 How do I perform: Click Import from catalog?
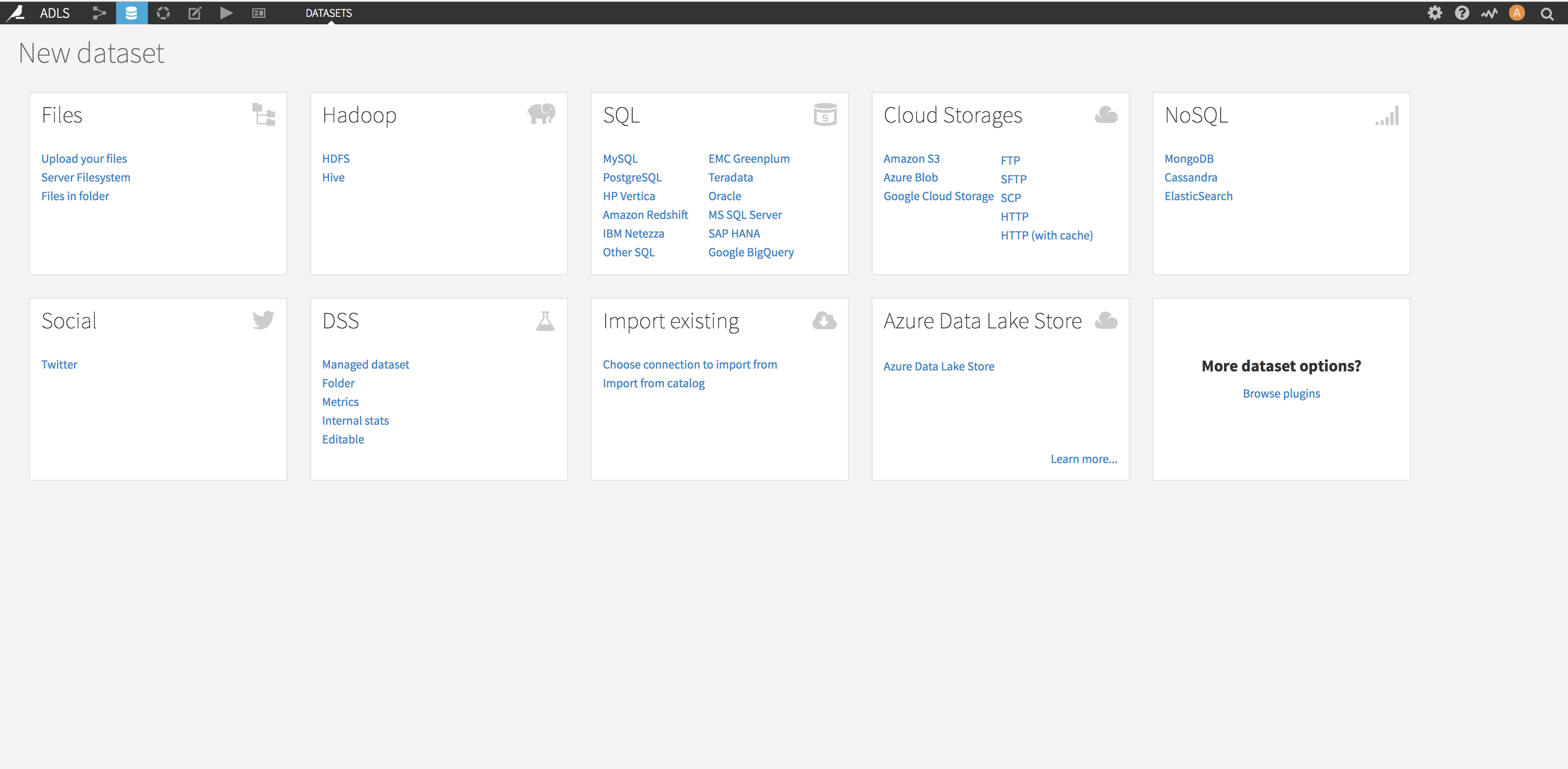pos(653,383)
